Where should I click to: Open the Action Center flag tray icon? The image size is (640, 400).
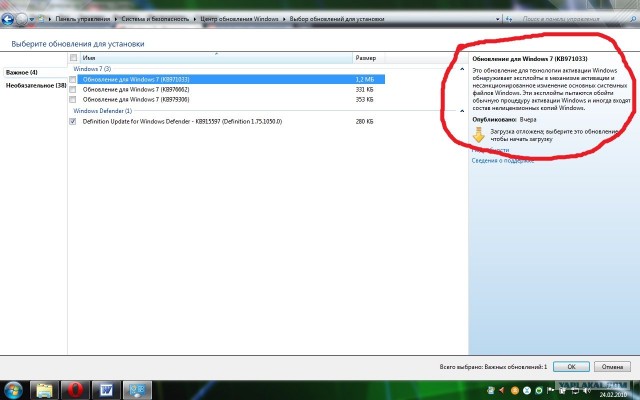[551, 391]
